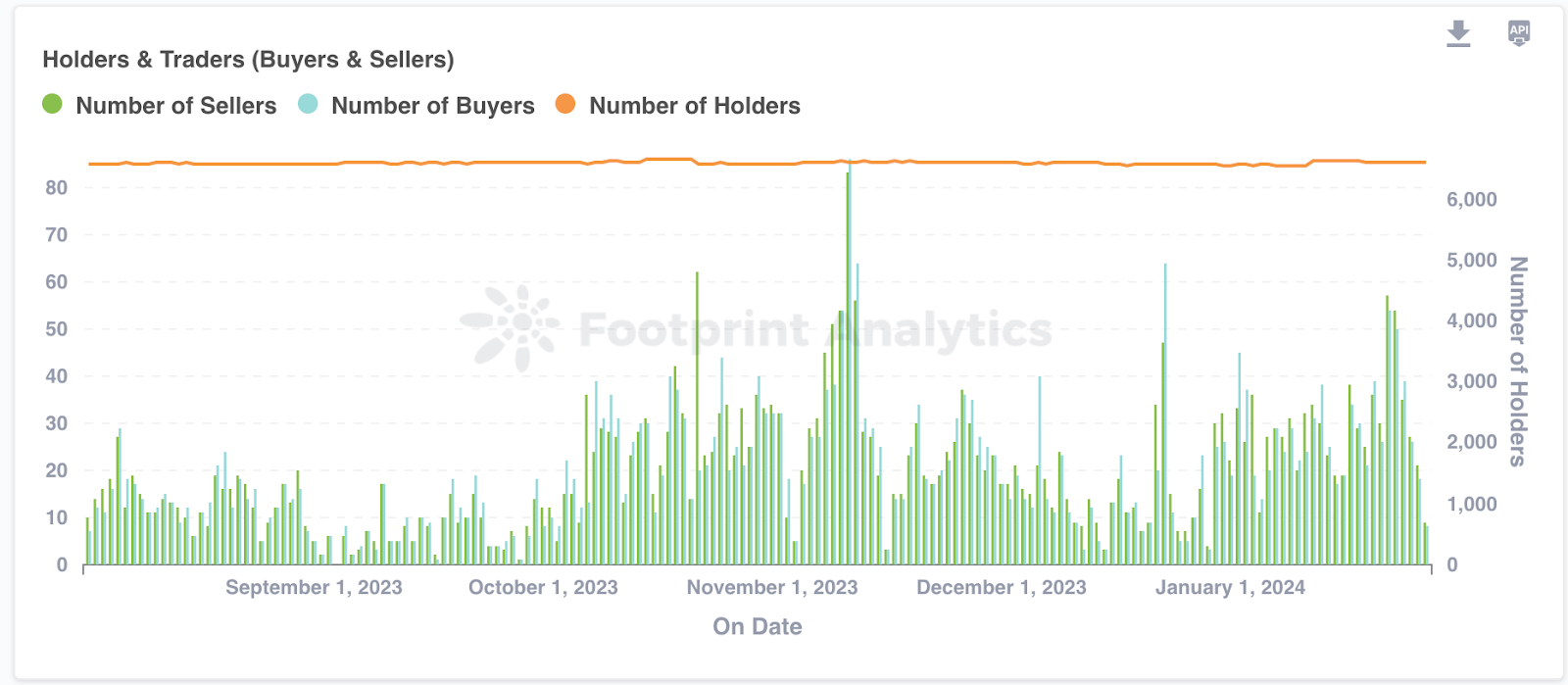This screenshot has width=1568, height=685.
Task: Click the 80 tick on the left axis
Action: [56, 187]
